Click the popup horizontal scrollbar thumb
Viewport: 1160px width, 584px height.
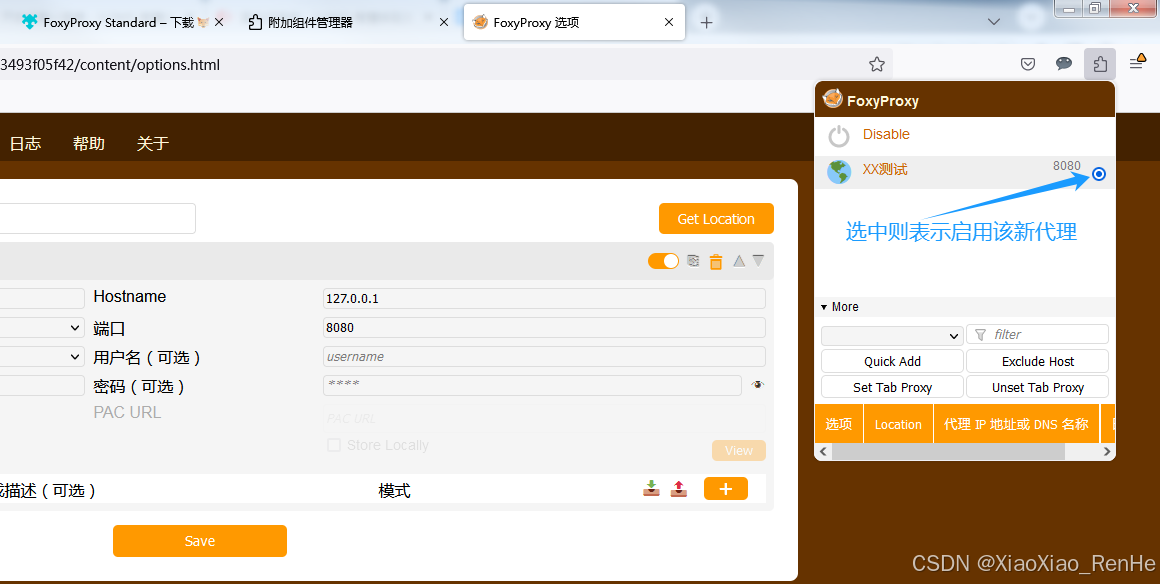point(948,452)
